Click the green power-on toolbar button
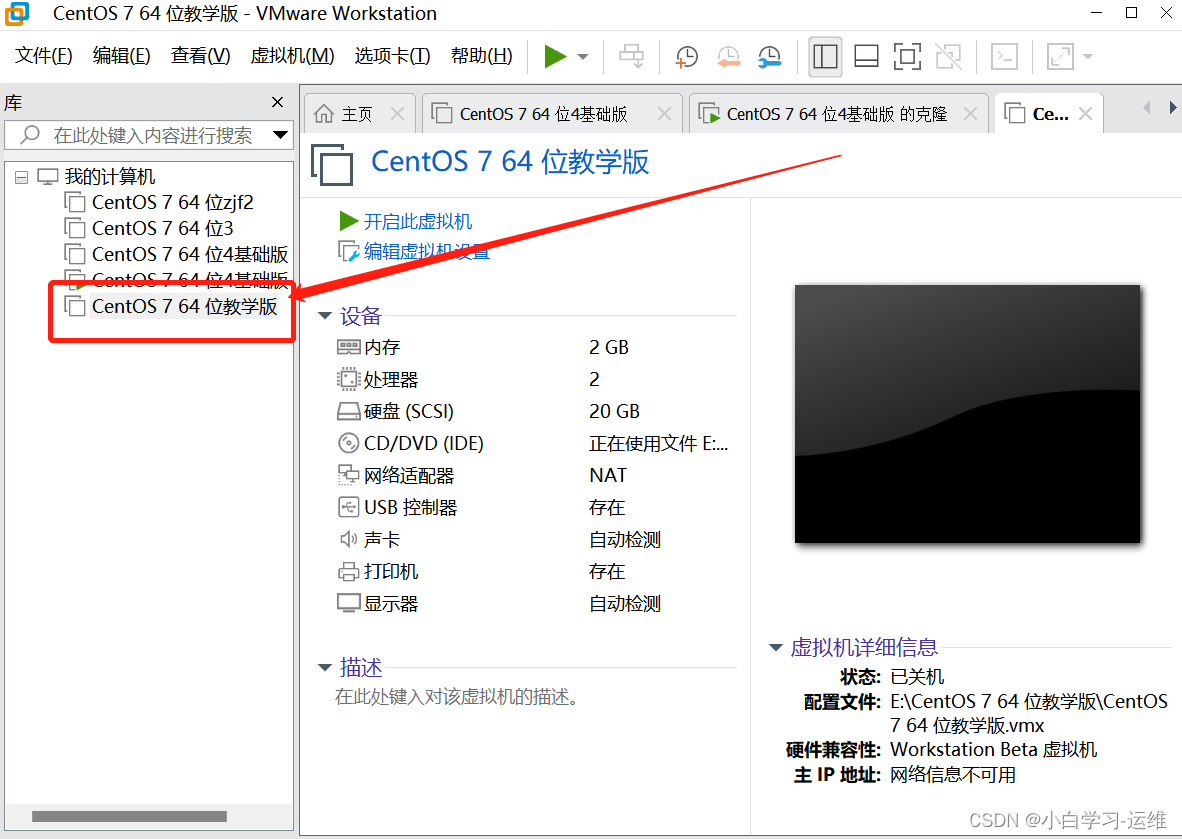Screen dimensions: 1182x839 click(556, 57)
